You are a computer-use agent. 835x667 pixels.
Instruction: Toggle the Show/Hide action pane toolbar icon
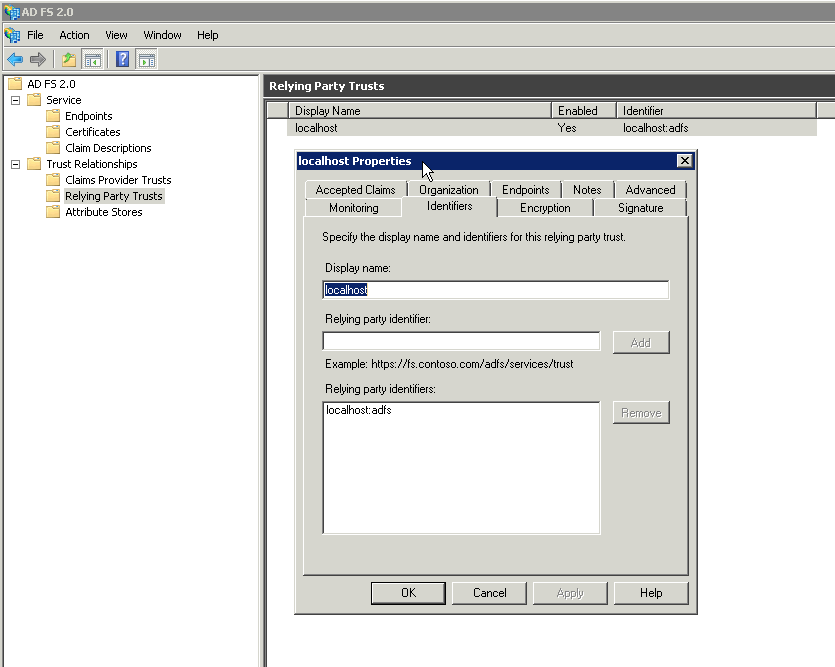pos(146,59)
